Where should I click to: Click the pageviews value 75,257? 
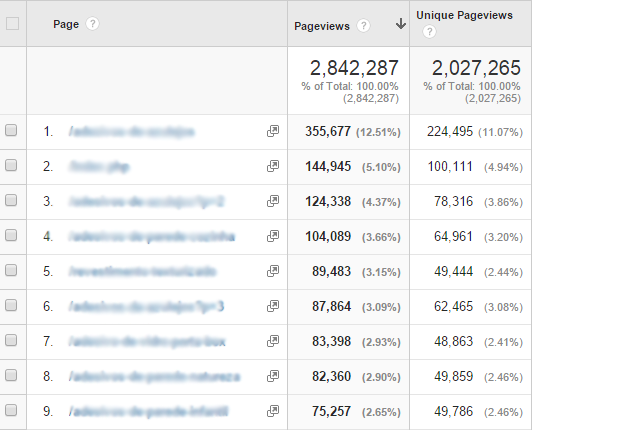pos(331,411)
